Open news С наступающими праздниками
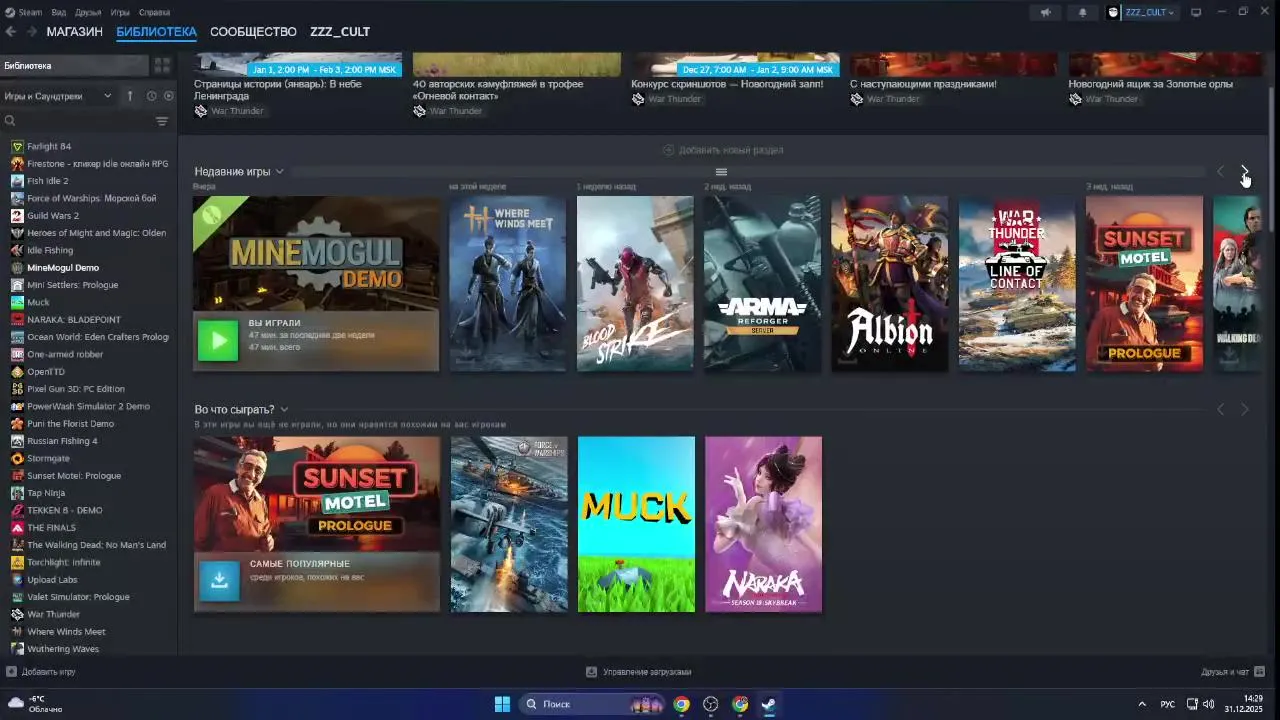This screenshot has width=1280, height=720. tap(923, 84)
